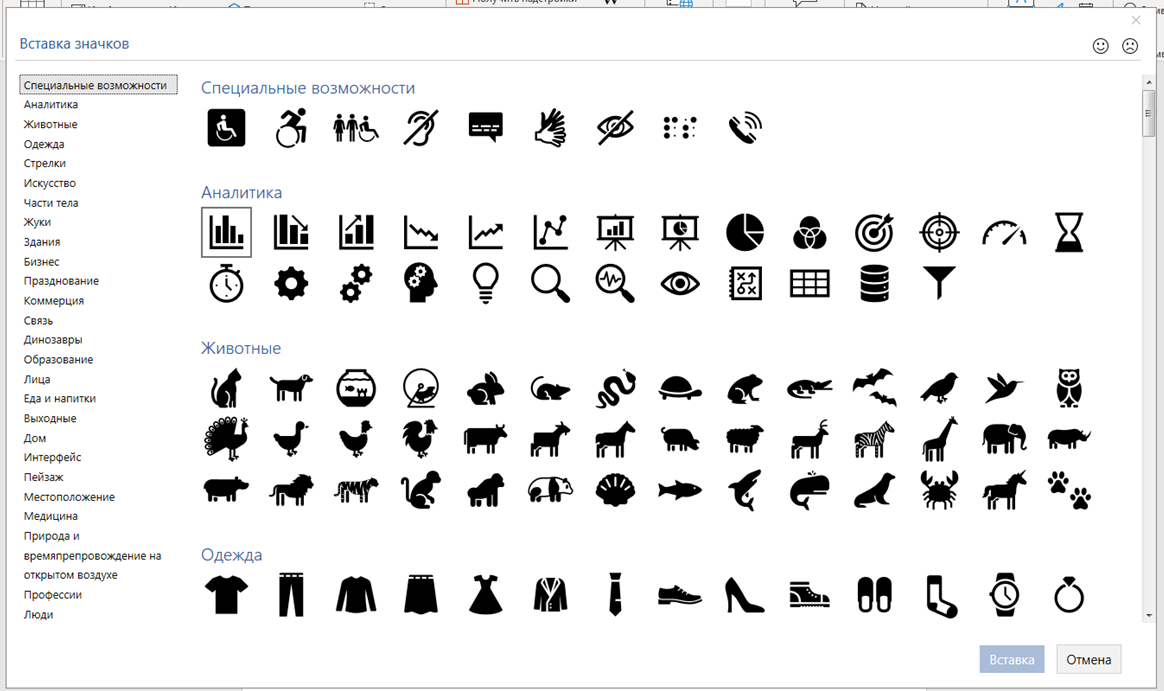
Task: Jump to the Еда и напитки category
Action: point(60,398)
